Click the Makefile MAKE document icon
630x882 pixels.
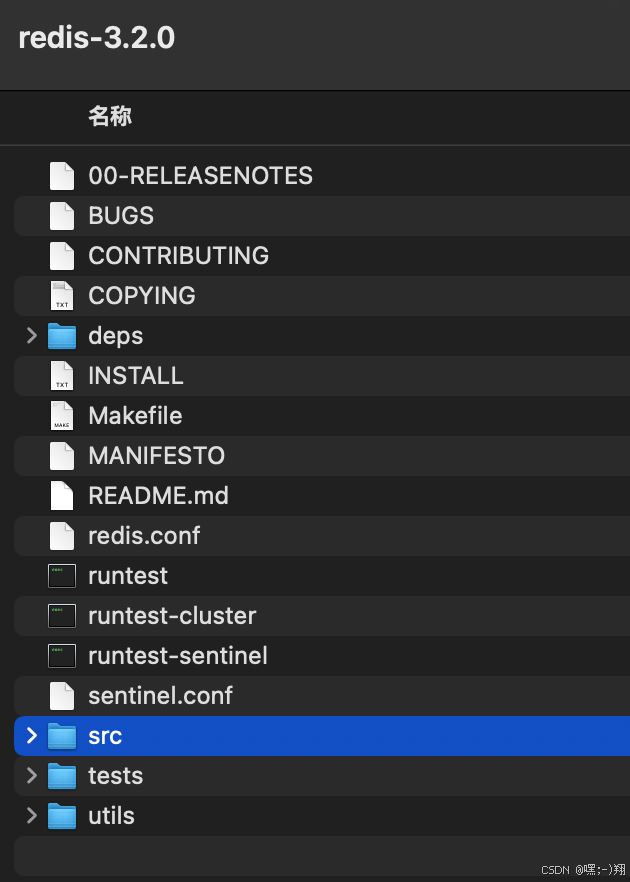coord(61,416)
